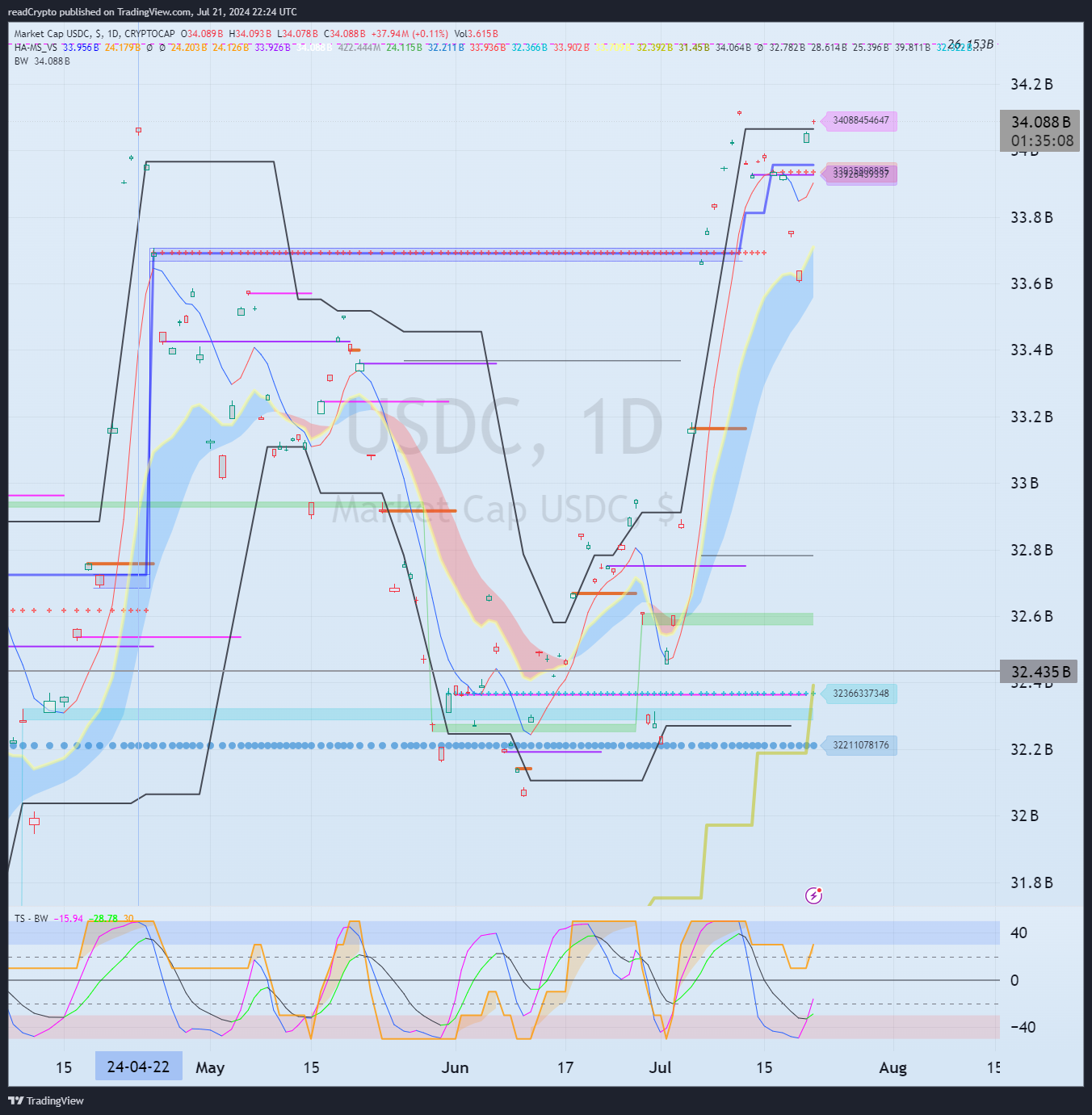Click the gray 32.435 B price label
This screenshot has height=1115, width=1092.
(1039, 672)
